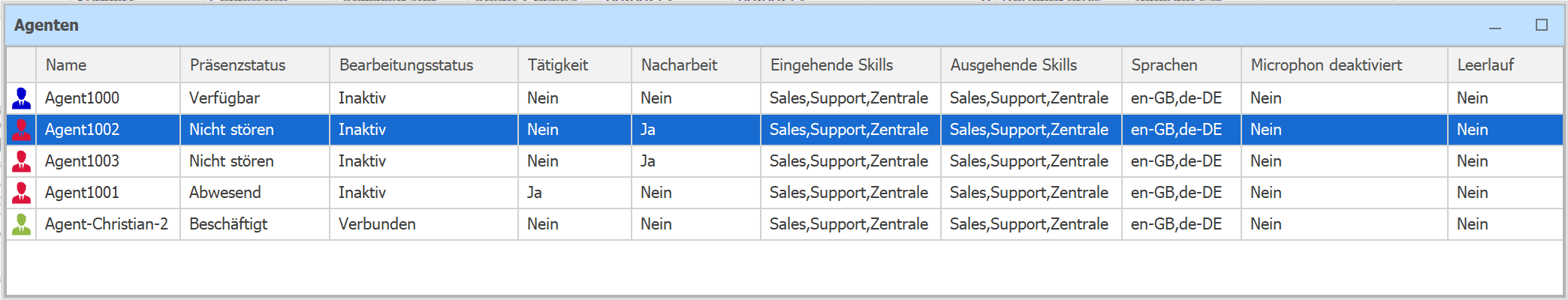Click the red agent icon for Agent1001

tap(22, 193)
